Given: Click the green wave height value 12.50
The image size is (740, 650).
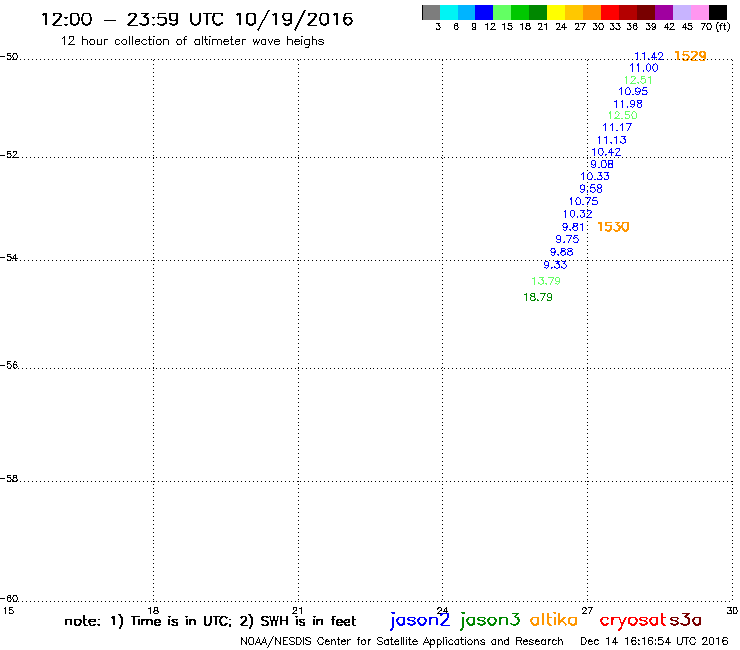Looking at the screenshot, I should tap(622, 115).
